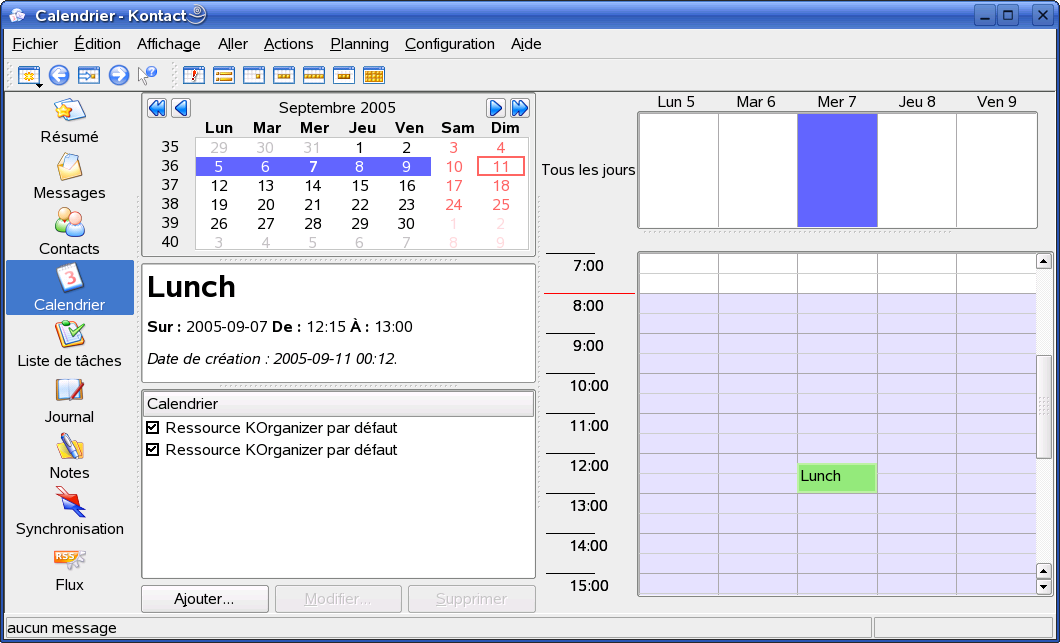Open Journal in the sidebar
Screen dimensions: 1060x643
point(69,399)
